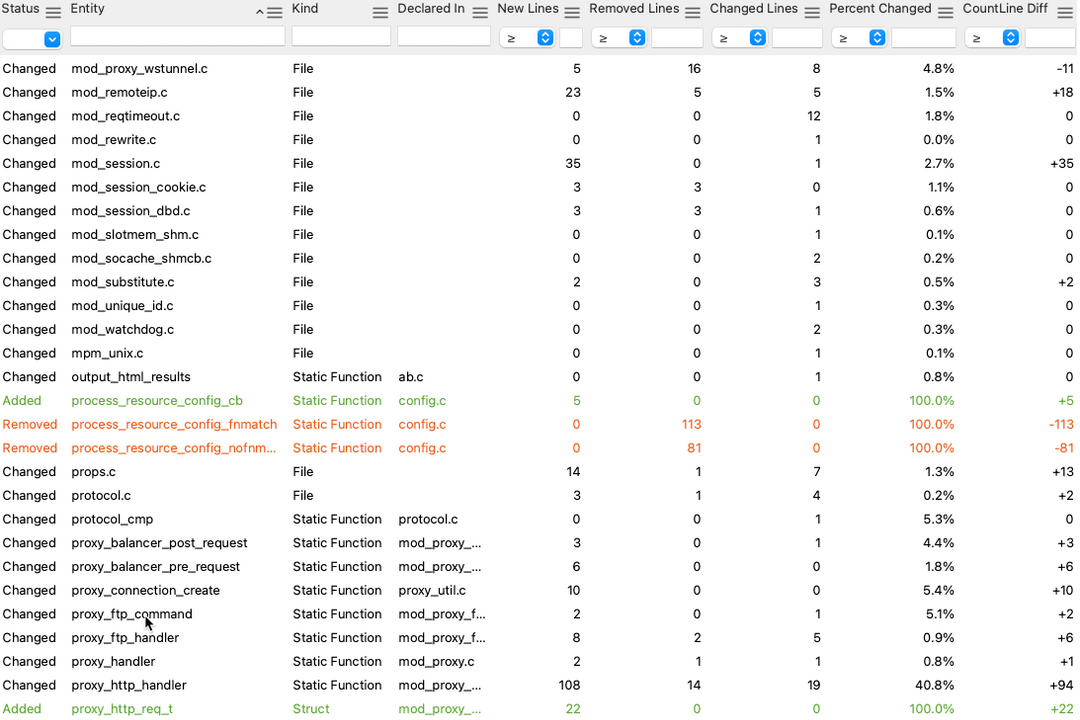This screenshot has width=1080, height=720.
Task: Open the Percent Changed comparison operator dropdown
Action: [x=859, y=38]
